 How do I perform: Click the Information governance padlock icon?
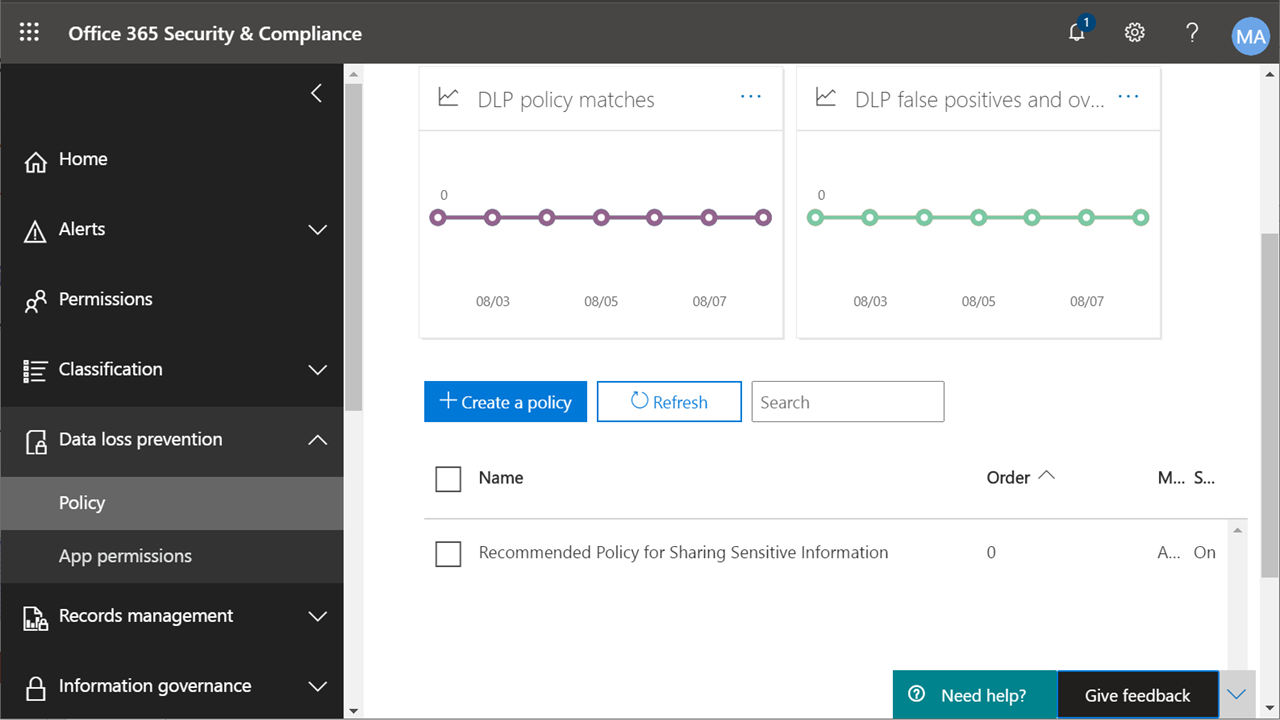click(x=36, y=688)
